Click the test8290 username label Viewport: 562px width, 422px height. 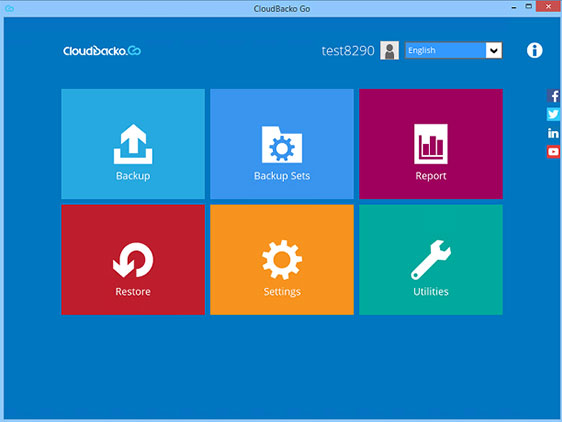(348, 51)
